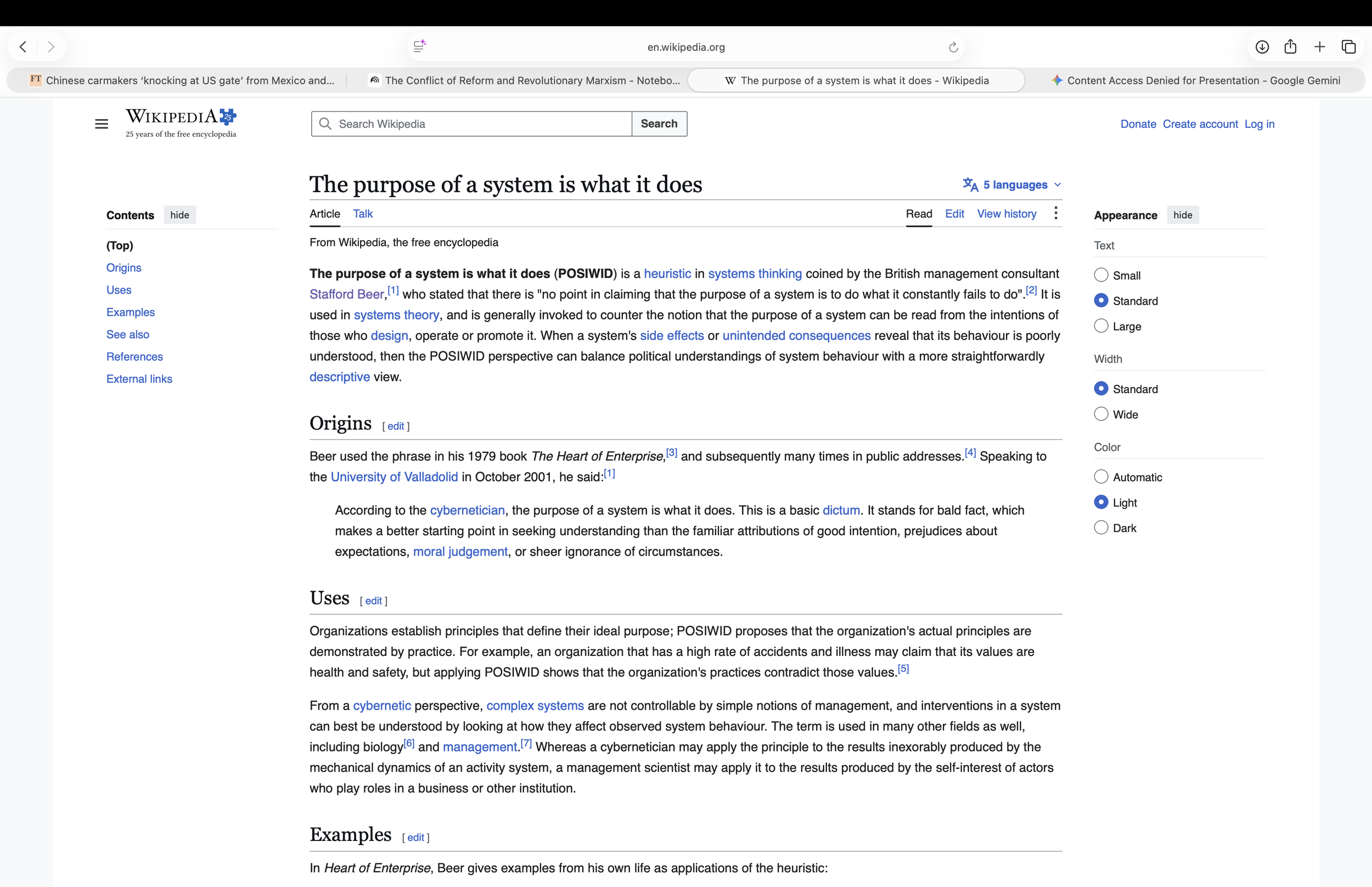Open the Wikipedia main menu hamburger icon

(x=102, y=124)
